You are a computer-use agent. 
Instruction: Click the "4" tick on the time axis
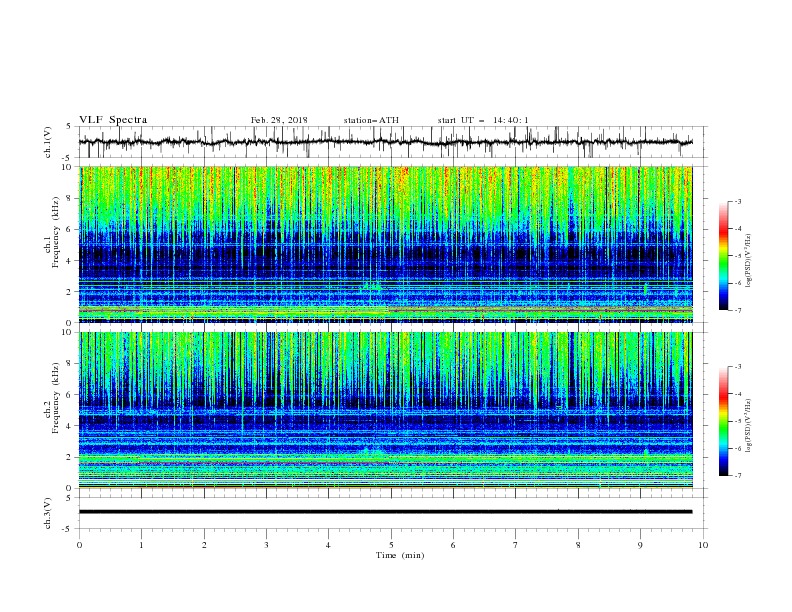click(329, 545)
